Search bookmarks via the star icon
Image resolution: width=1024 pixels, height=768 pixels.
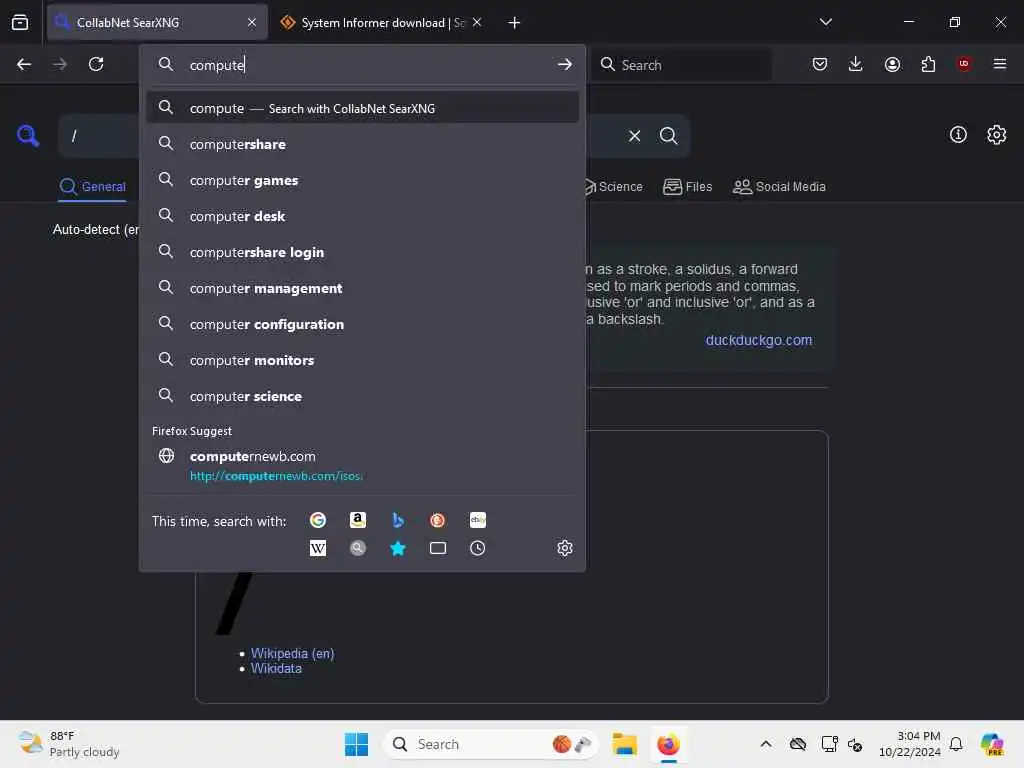coord(398,548)
